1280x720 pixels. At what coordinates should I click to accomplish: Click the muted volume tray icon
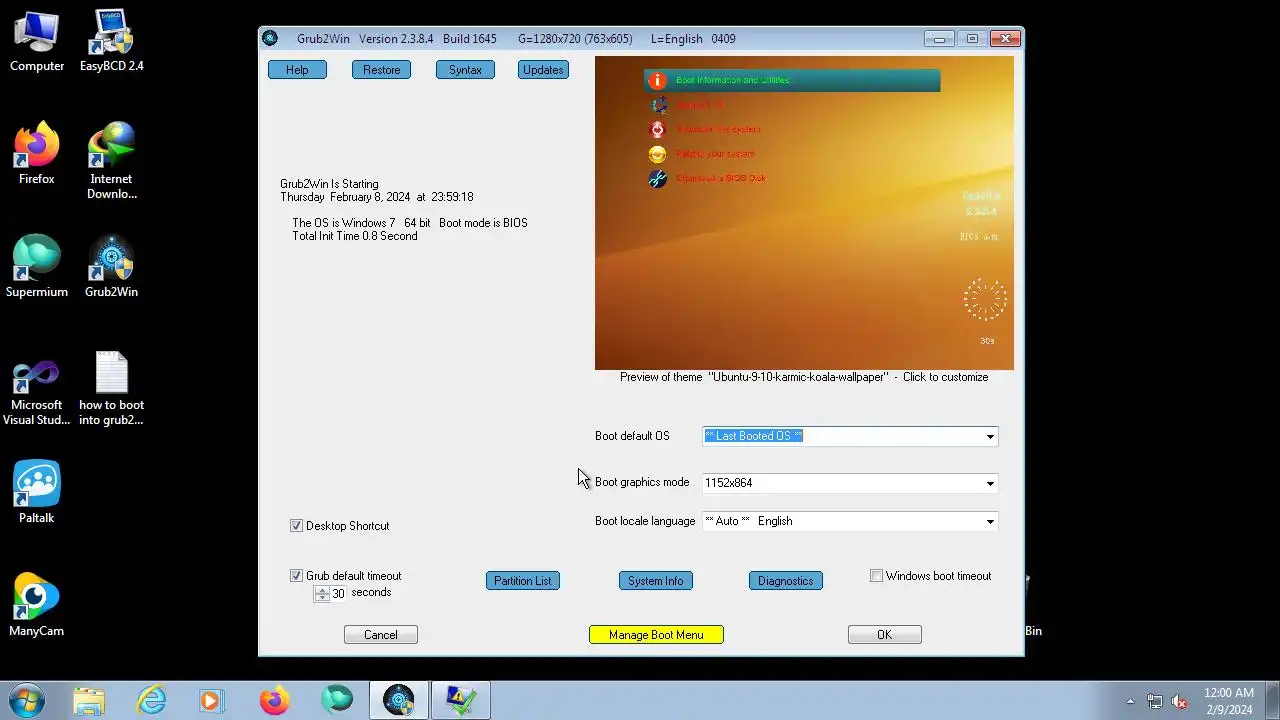click(x=1179, y=701)
